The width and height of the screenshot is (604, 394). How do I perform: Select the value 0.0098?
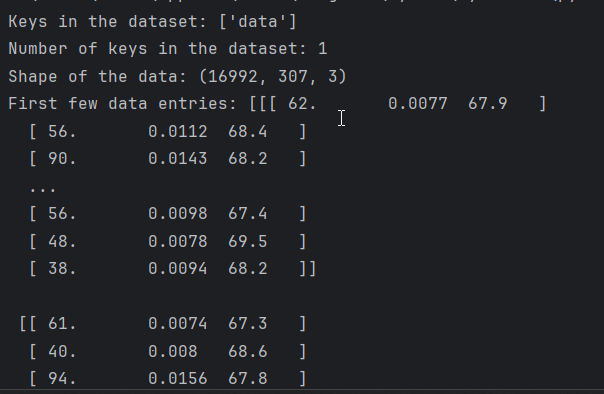(x=178, y=214)
